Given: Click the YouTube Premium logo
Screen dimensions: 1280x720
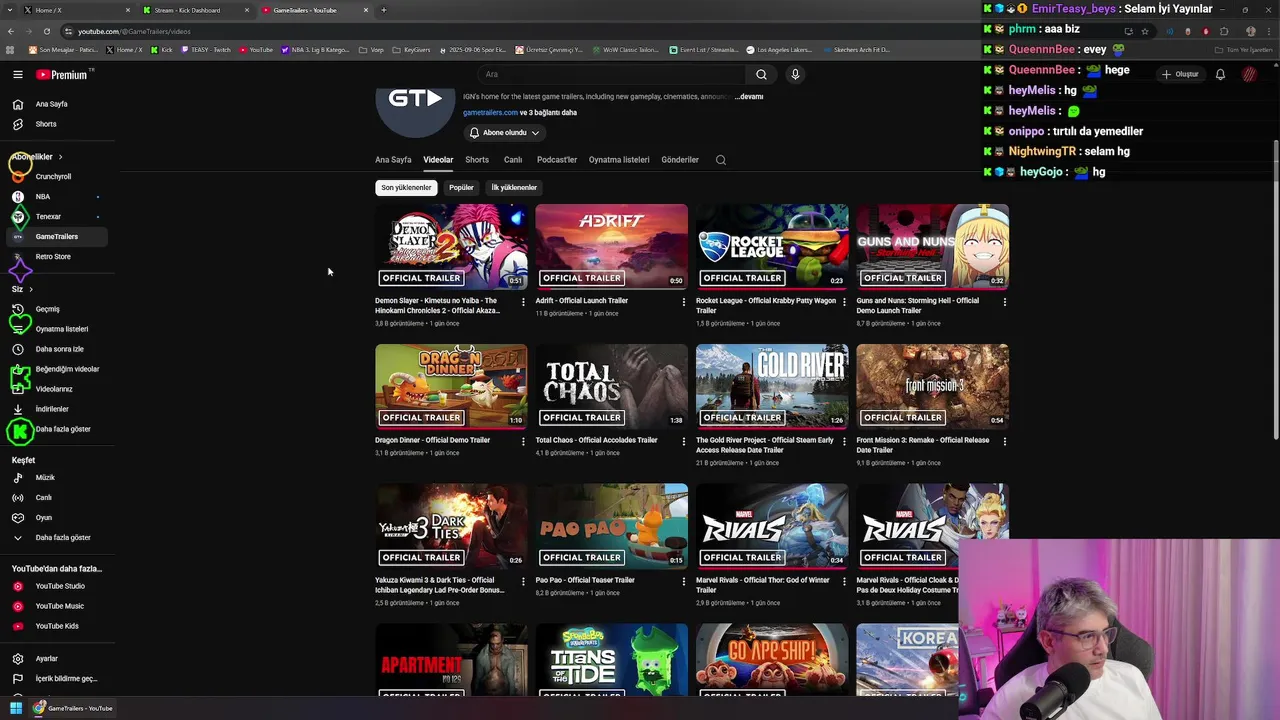Looking at the screenshot, I should pyautogui.click(x=62, y=75).
